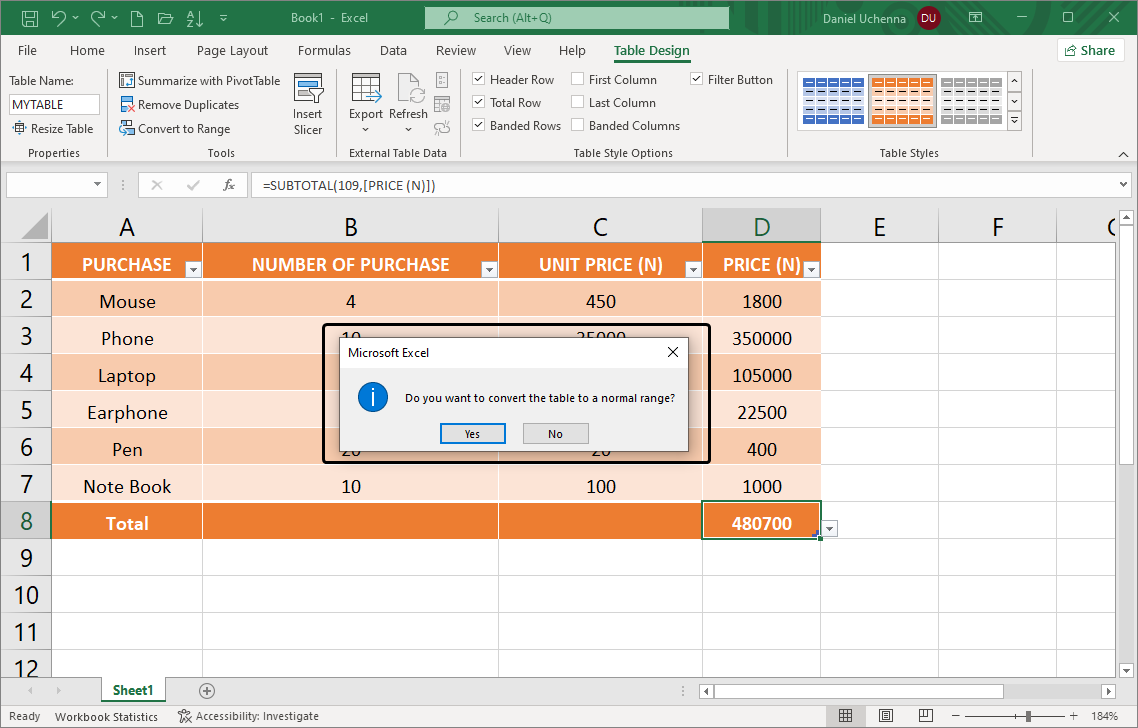
Task: Enable the Banded Columns checkbox
Action: tap(578, 125)
